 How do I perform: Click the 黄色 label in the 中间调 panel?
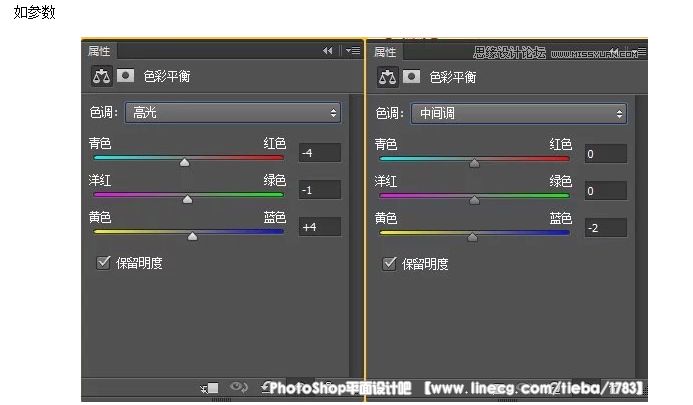385,218
